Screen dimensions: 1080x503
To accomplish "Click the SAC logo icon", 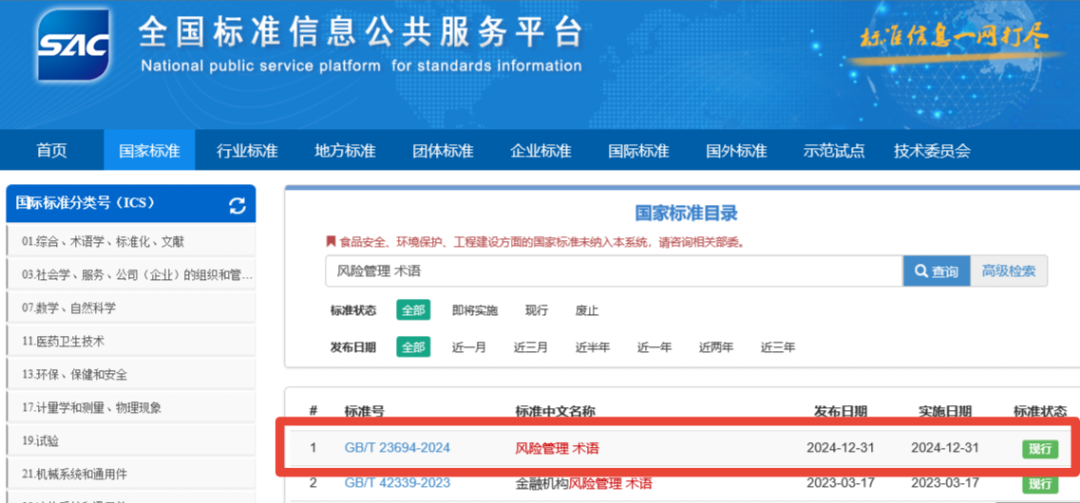I will (x=73, y=46).
